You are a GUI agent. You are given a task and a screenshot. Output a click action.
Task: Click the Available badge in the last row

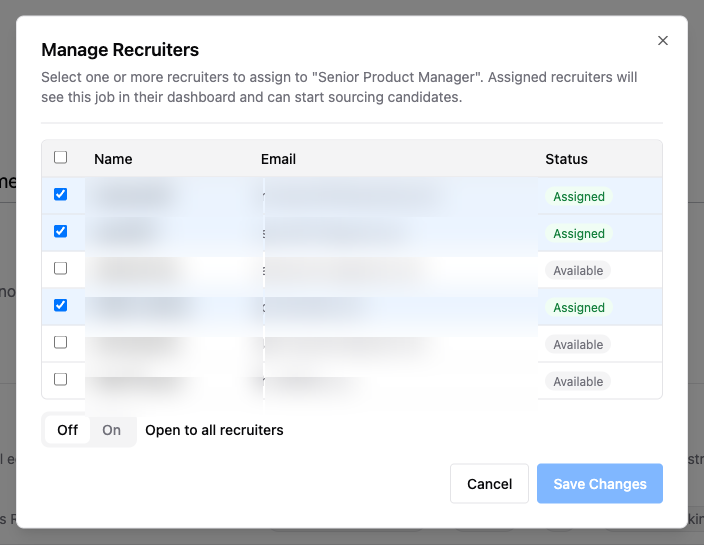tap(578, 382)
